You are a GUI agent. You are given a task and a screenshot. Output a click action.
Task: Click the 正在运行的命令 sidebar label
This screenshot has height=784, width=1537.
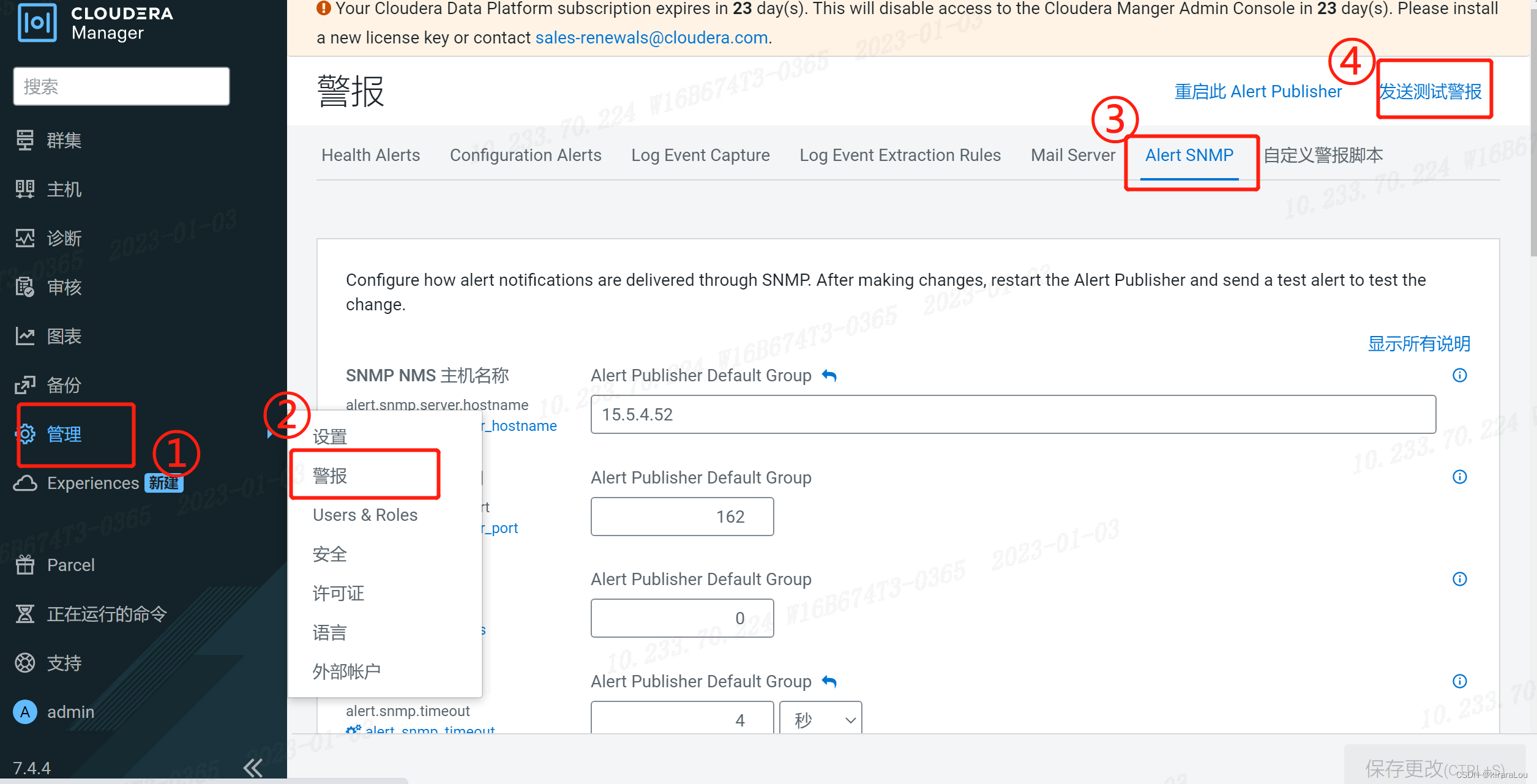click(x=107, y=614)
